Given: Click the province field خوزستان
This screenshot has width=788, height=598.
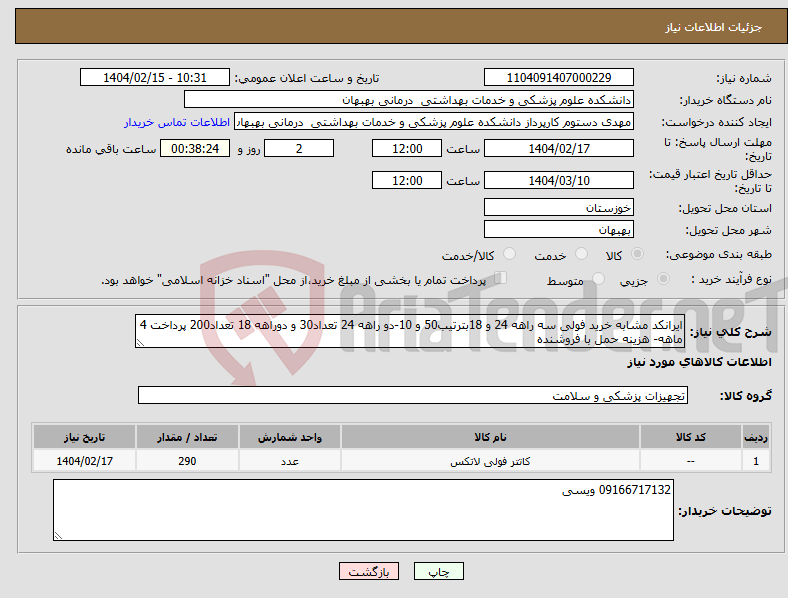Looking at the screenshot, I should coord(558,208).
